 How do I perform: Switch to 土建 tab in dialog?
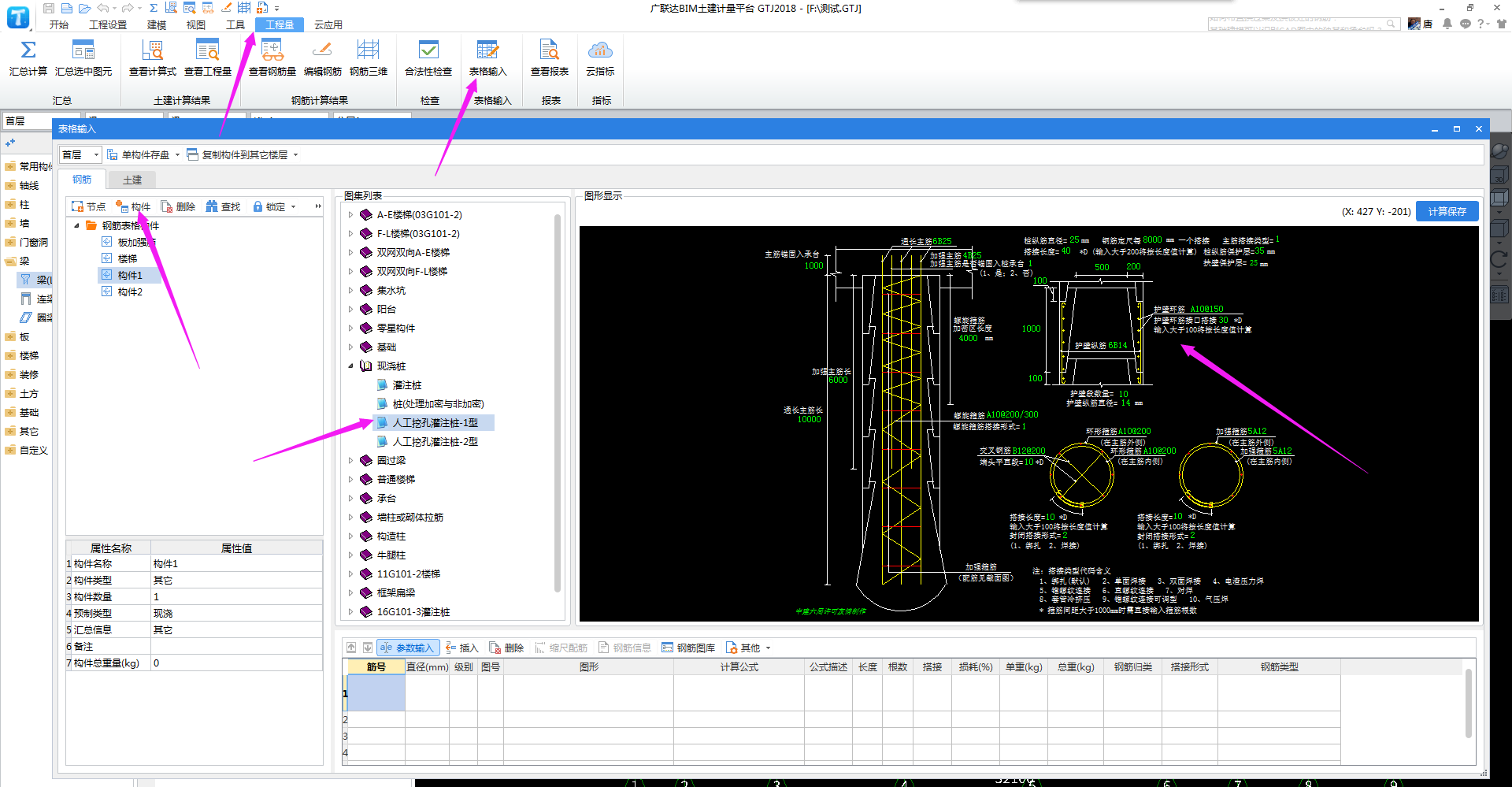point(132,180)
